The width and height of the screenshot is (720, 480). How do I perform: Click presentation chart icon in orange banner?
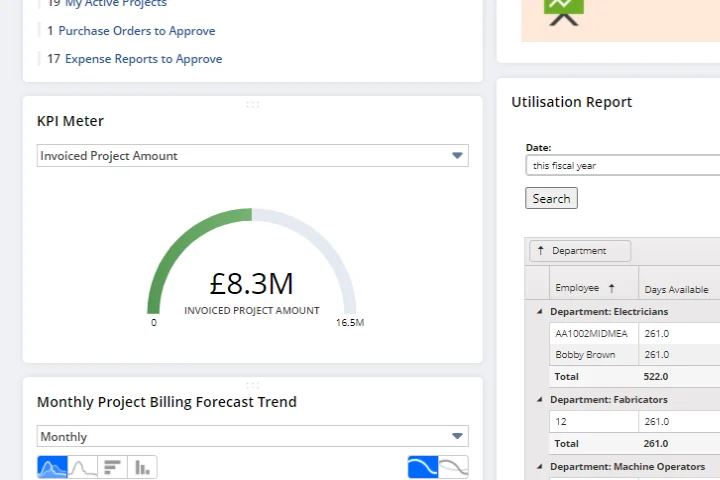click(x=563, y=11)
